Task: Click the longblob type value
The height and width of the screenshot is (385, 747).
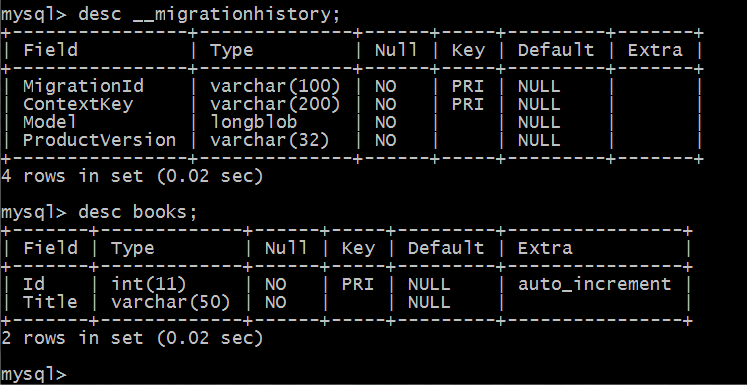Action: 253,122
